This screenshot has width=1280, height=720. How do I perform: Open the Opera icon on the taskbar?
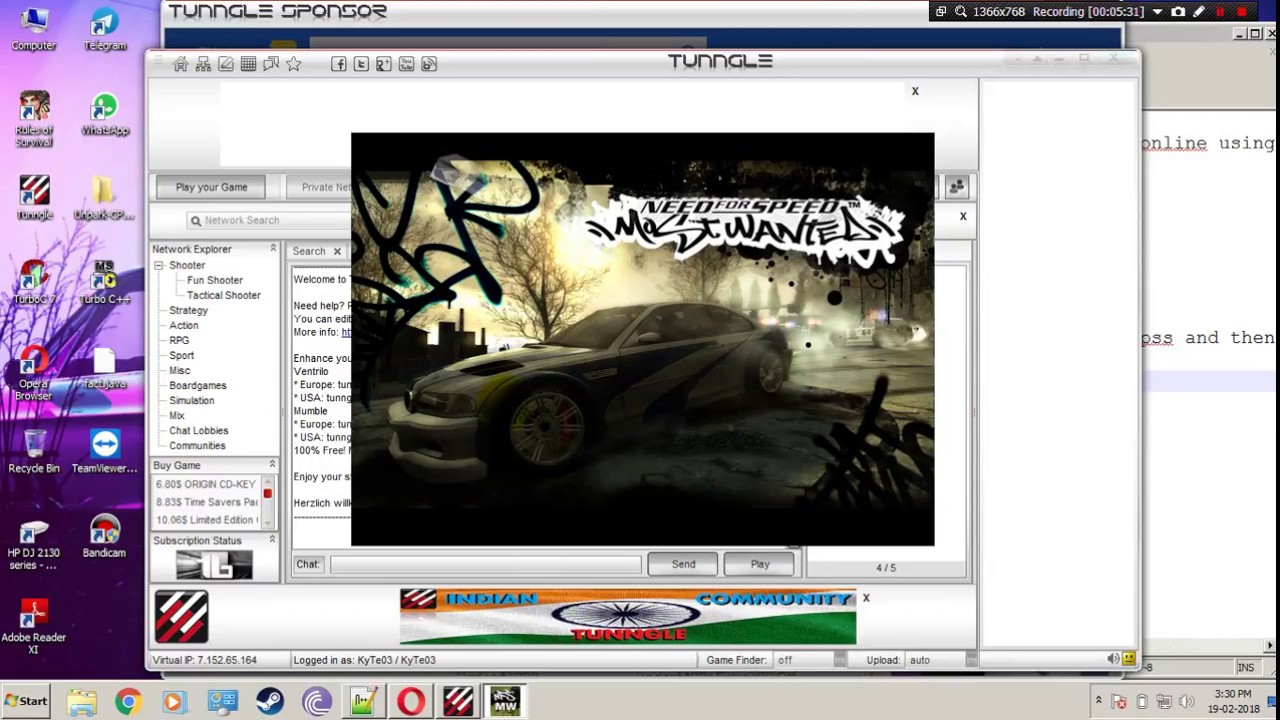(410, 702)
